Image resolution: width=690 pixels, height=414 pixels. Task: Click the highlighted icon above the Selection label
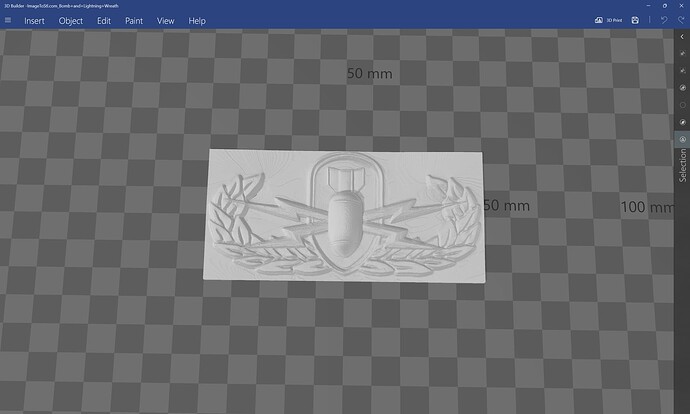[x=682, y=139]
